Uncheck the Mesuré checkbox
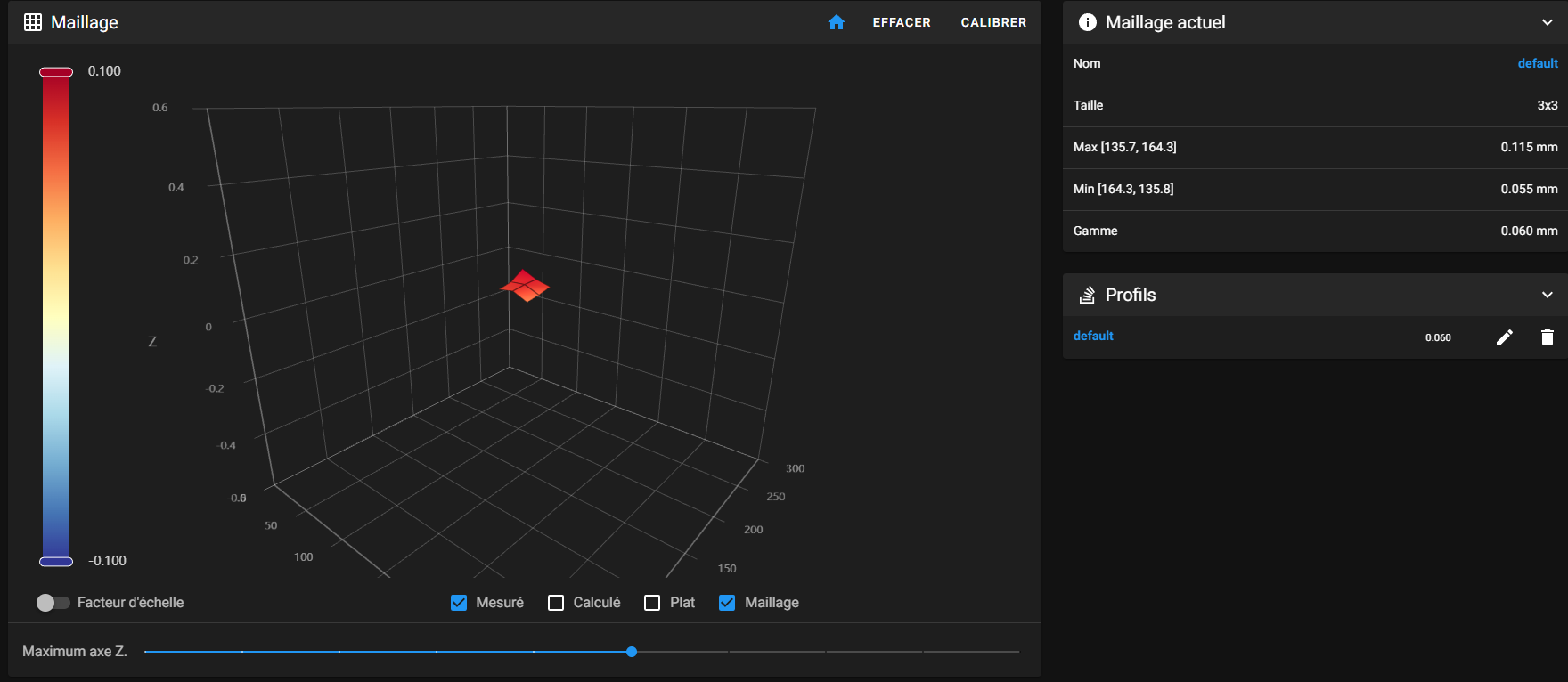1568x682 pixels. [x=459, y=603]
